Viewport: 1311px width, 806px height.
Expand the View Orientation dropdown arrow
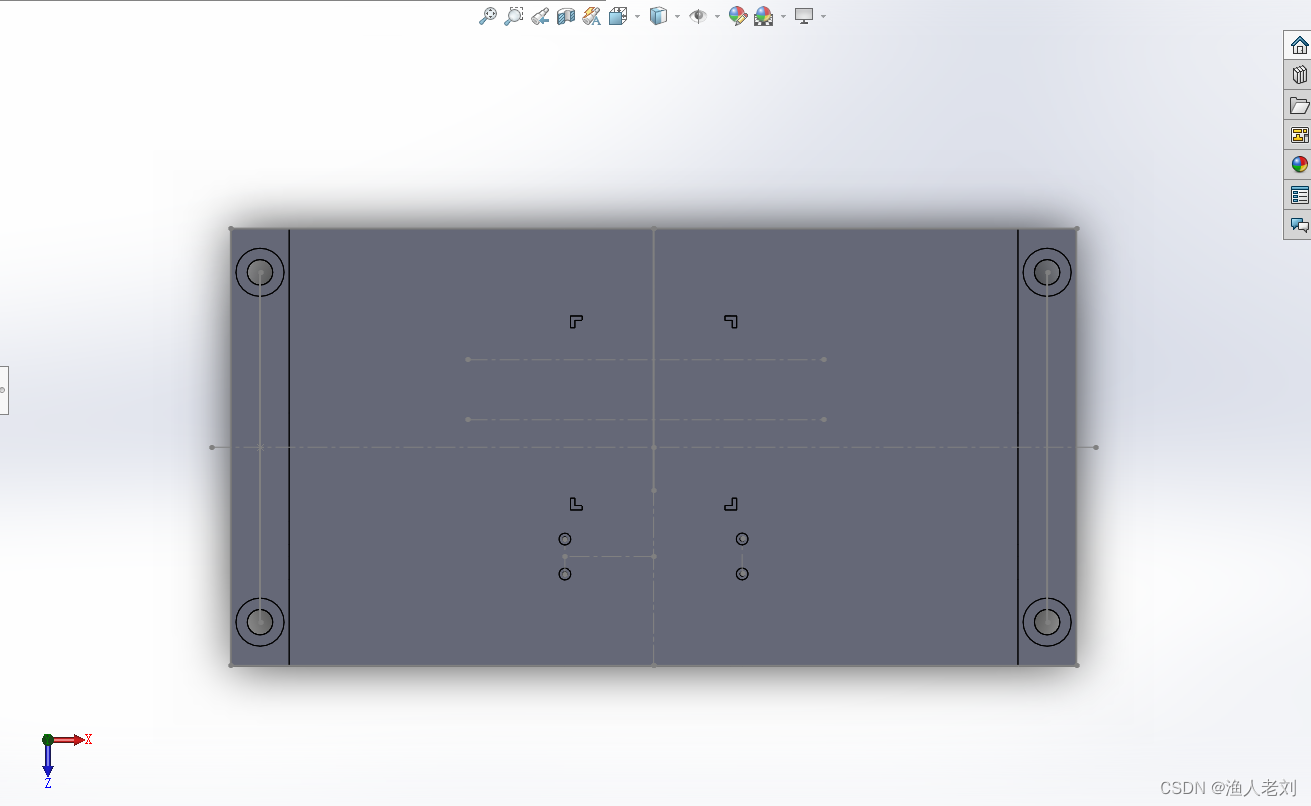point(637,16)
